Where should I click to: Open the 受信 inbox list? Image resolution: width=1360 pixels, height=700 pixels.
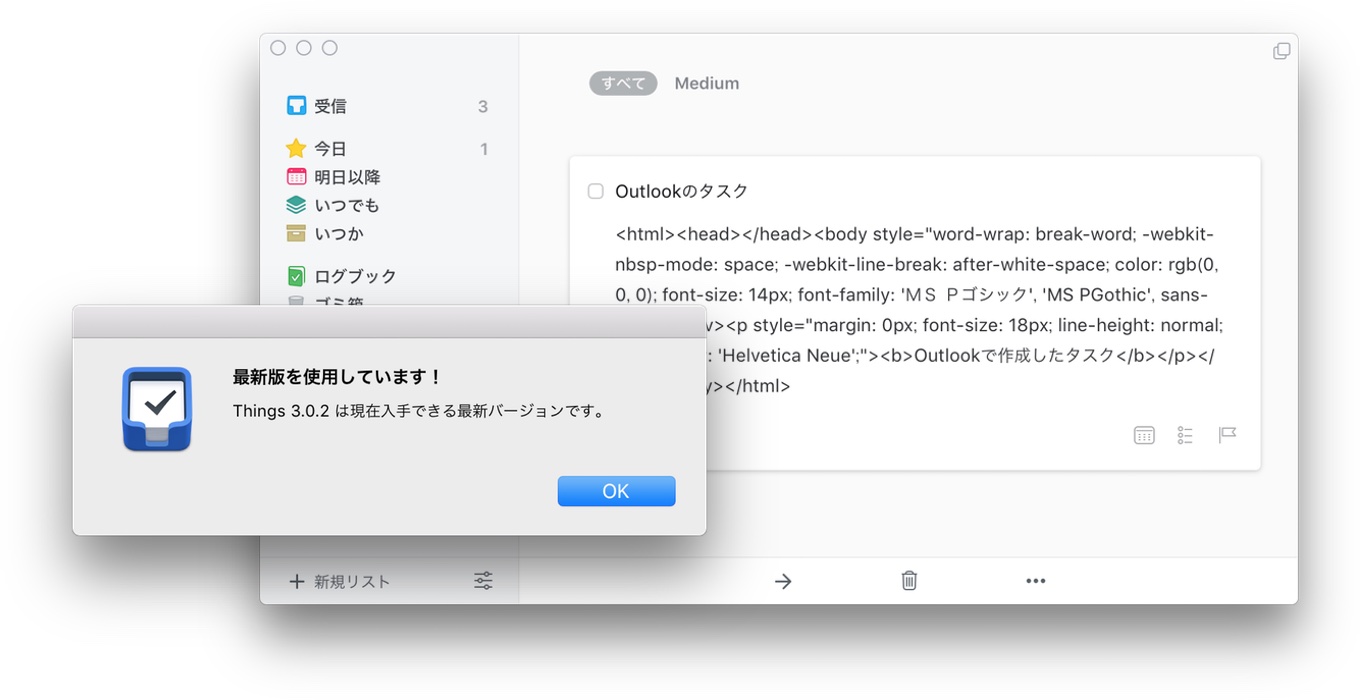point(330,106)
